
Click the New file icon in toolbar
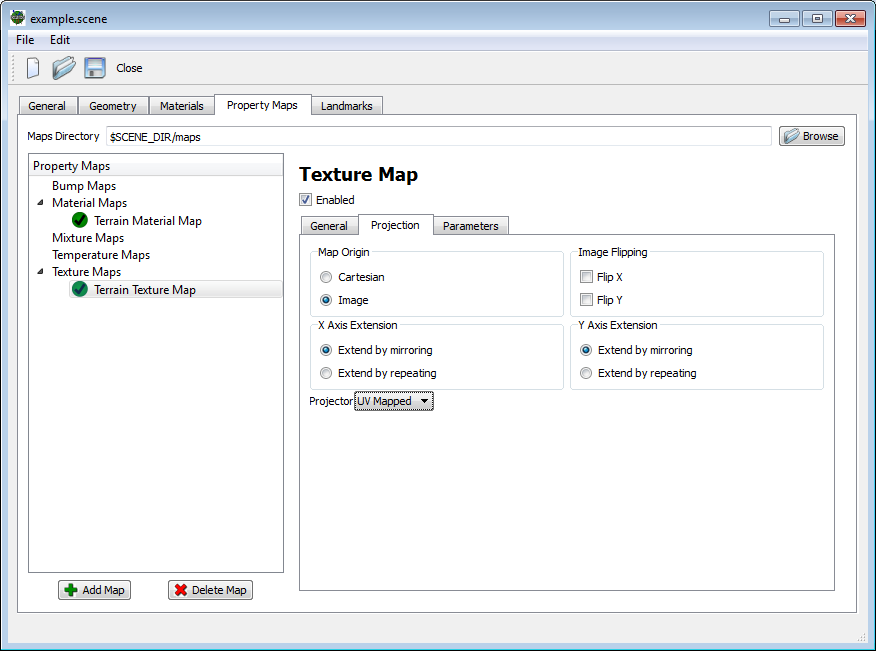pyautogui.click(x=33, y=68)
